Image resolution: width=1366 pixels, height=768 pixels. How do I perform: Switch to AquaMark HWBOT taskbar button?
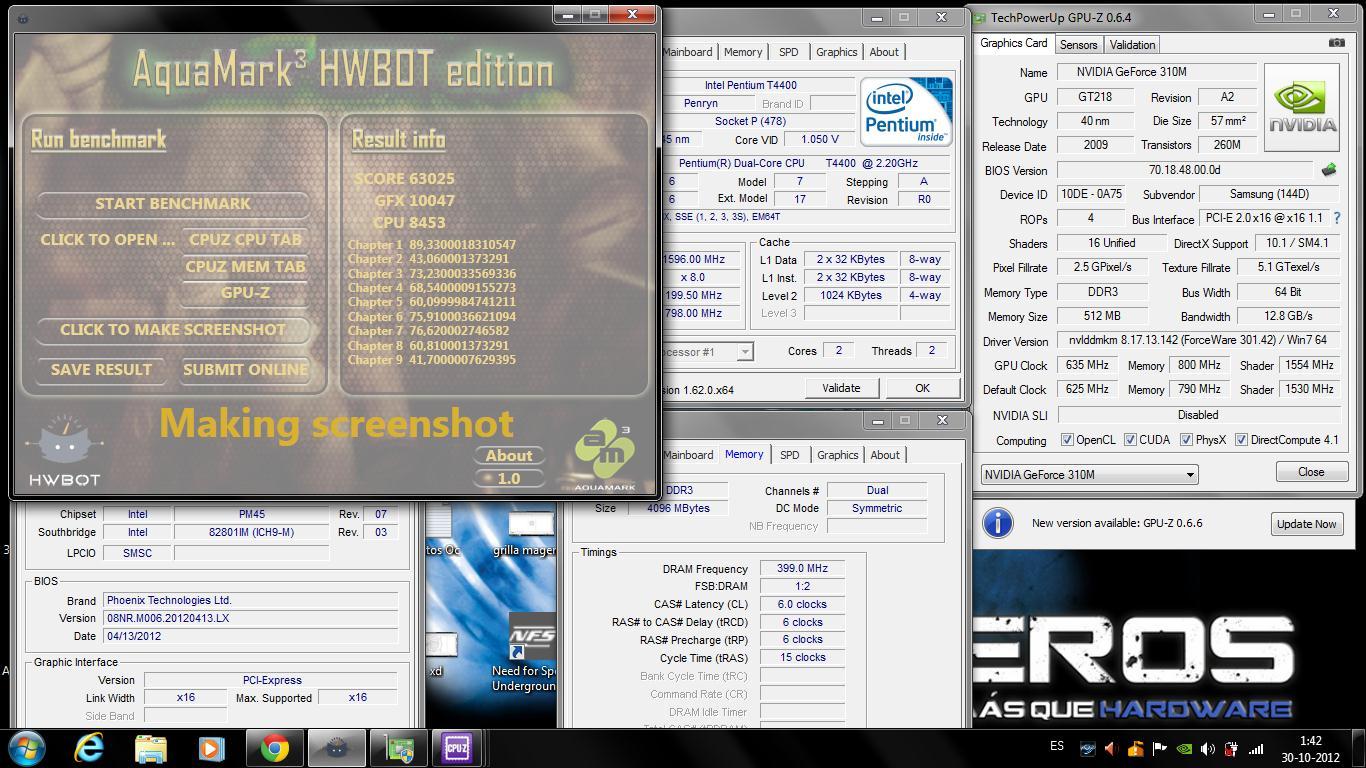(336, 748)
